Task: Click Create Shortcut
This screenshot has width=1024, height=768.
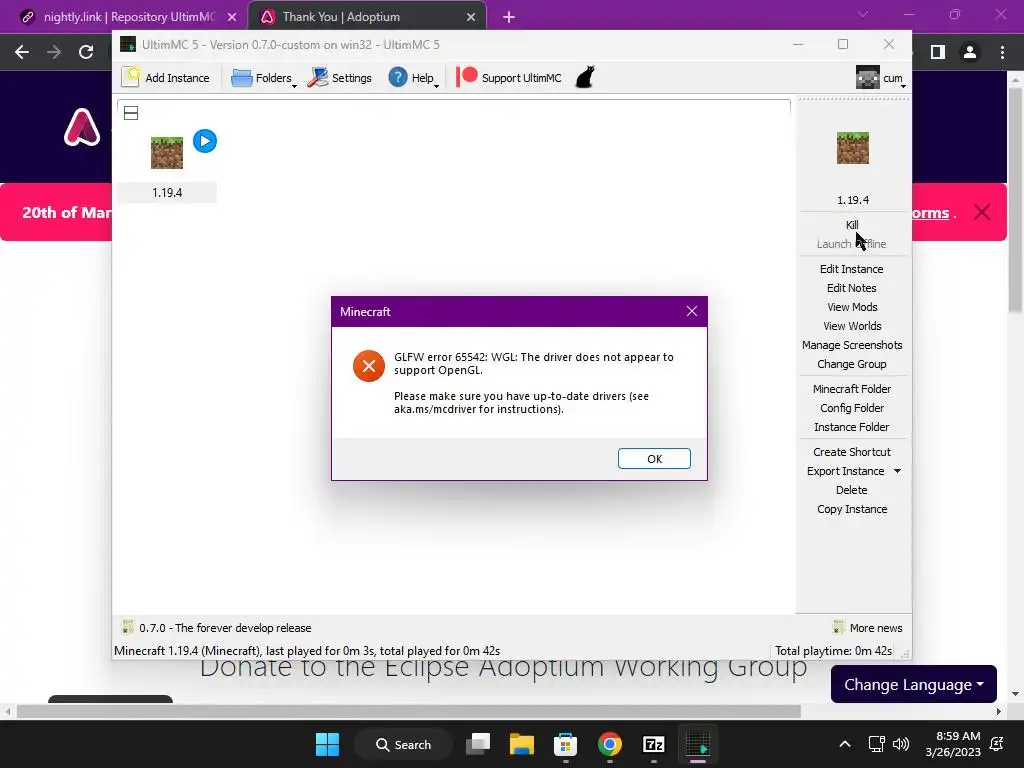Action: pyautogui.click(x=852, y=452)
